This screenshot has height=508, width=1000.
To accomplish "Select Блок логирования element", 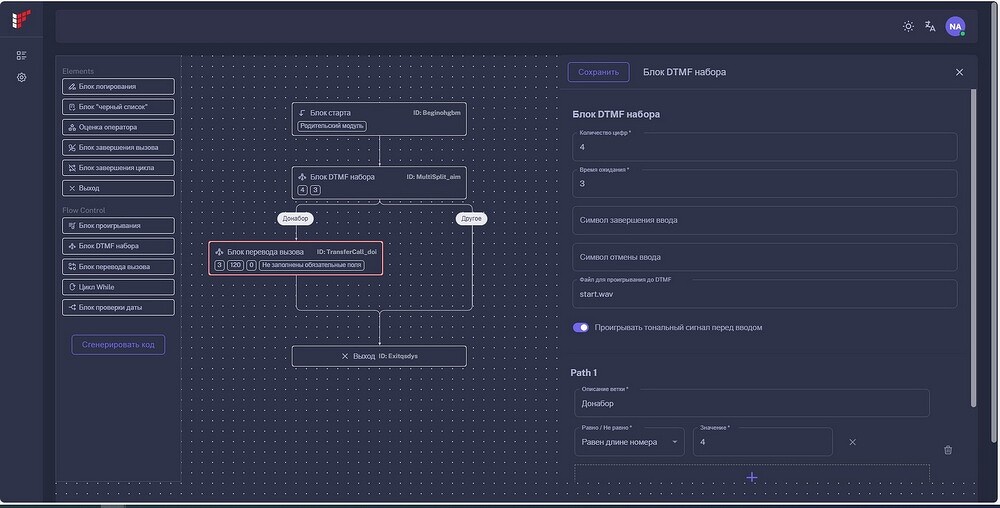I will [119, 87].
